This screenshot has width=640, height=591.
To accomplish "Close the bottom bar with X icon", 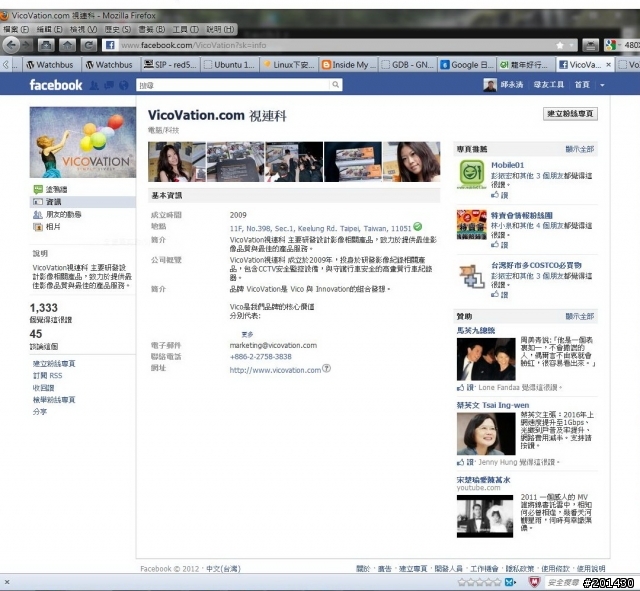I will pos(7,582).
